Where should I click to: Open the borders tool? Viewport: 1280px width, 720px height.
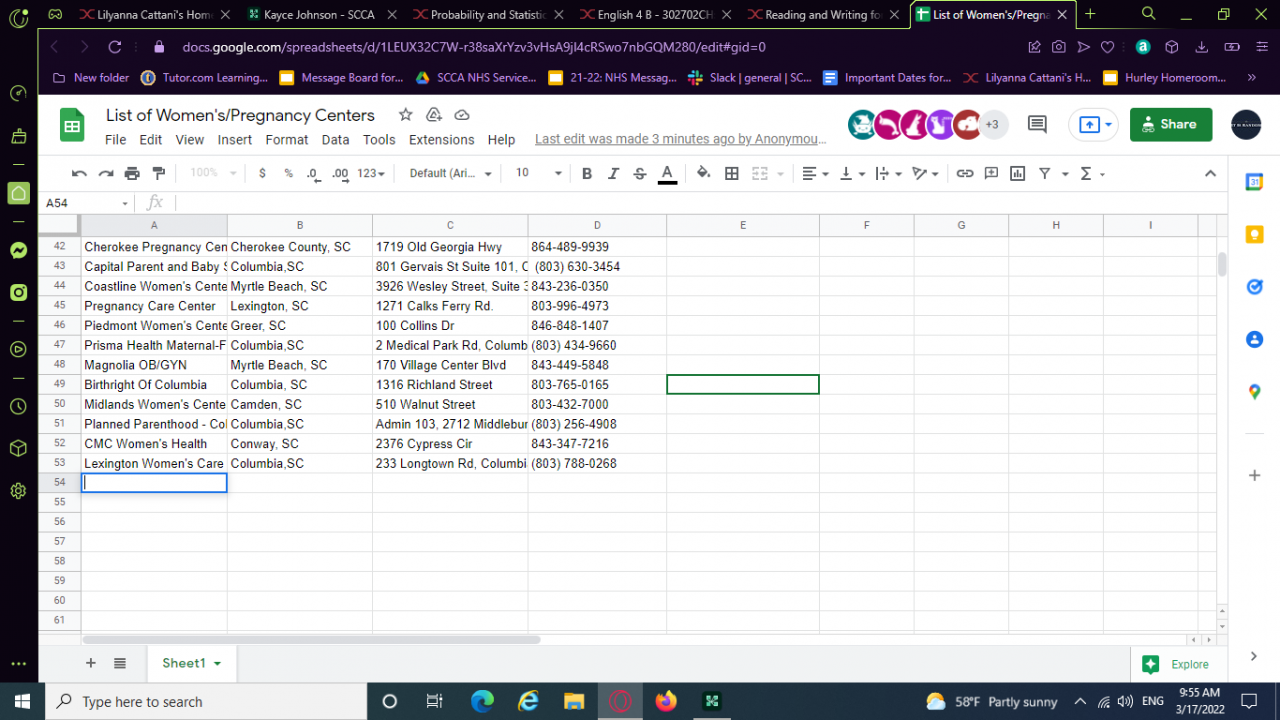732,173
